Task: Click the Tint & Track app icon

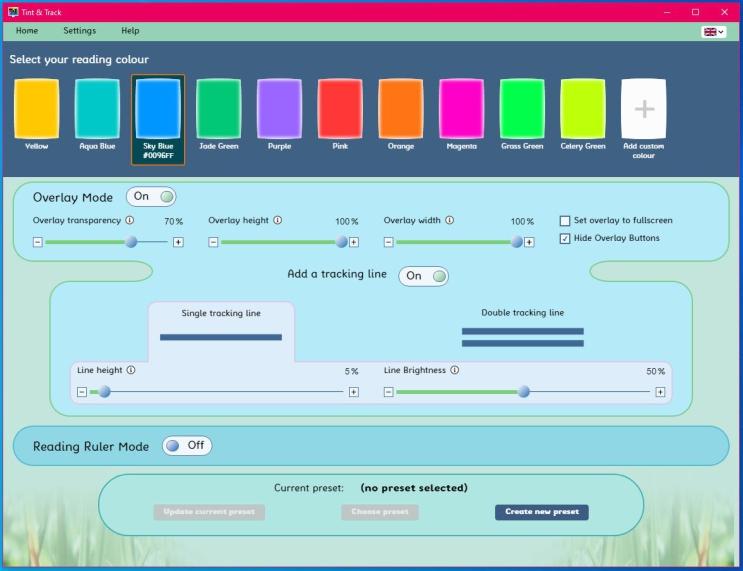Action: tap(13, 12)
